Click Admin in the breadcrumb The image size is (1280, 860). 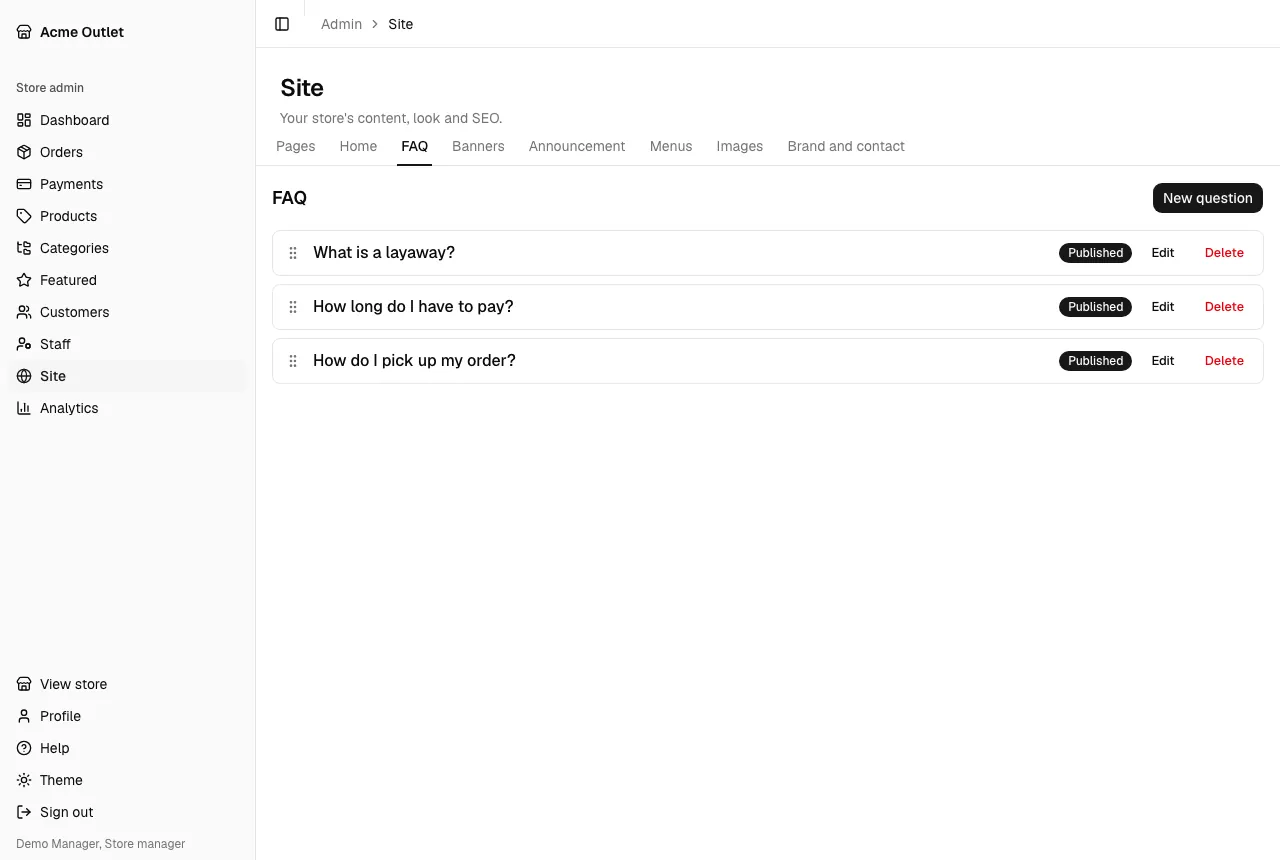[x=341, y=24]
